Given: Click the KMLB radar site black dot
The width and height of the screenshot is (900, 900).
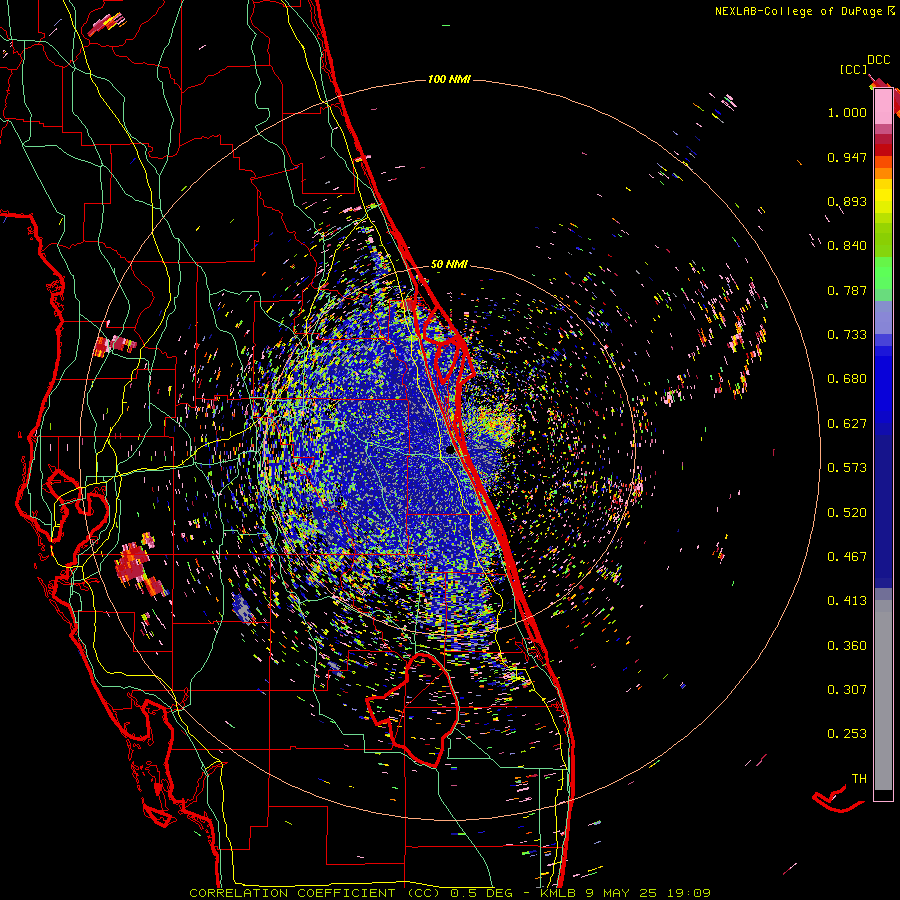Looking at the screenshot, I should click(449, 451).
